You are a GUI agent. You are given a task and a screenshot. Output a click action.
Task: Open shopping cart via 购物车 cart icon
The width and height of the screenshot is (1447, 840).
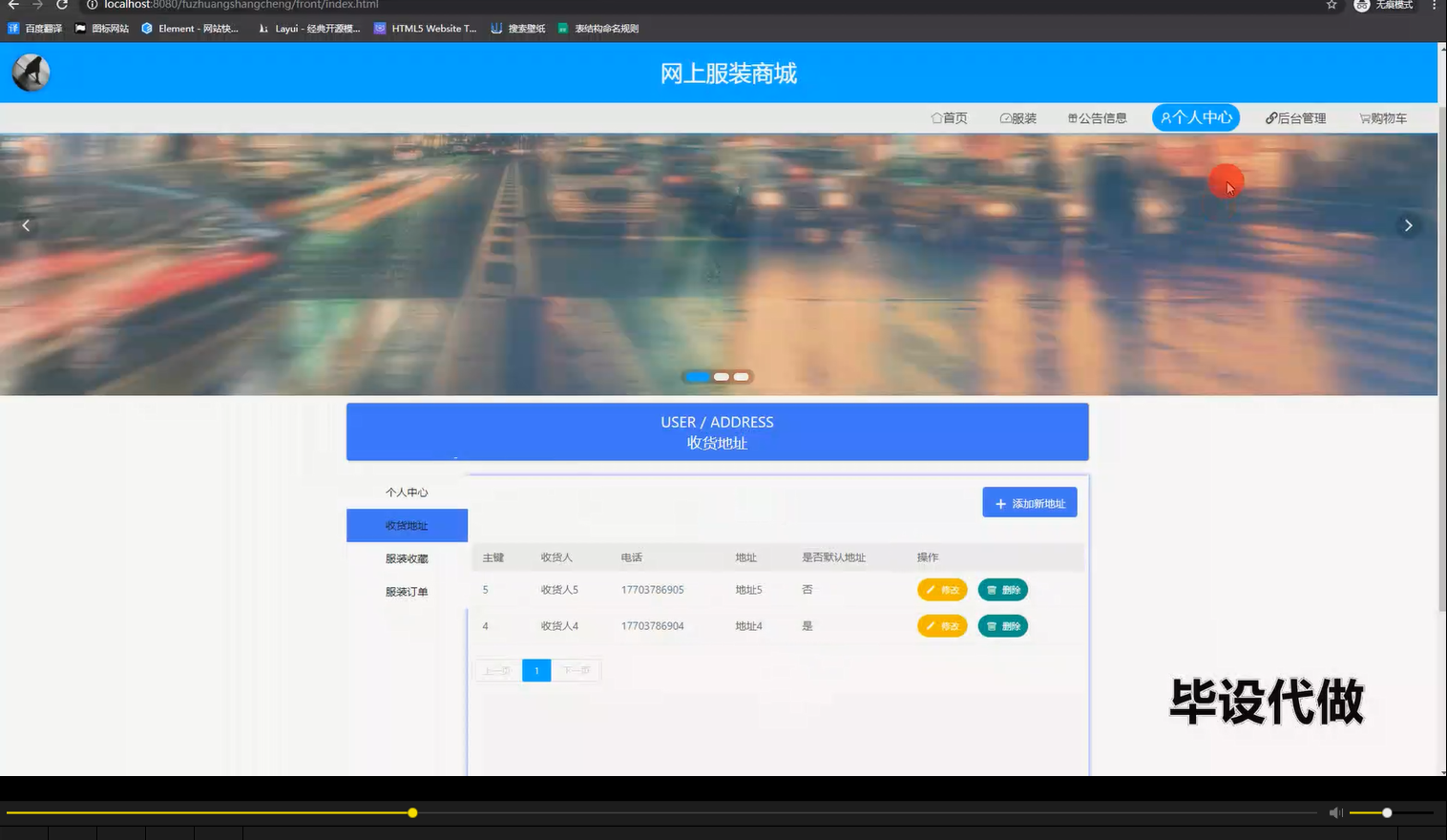point(1363,117)
